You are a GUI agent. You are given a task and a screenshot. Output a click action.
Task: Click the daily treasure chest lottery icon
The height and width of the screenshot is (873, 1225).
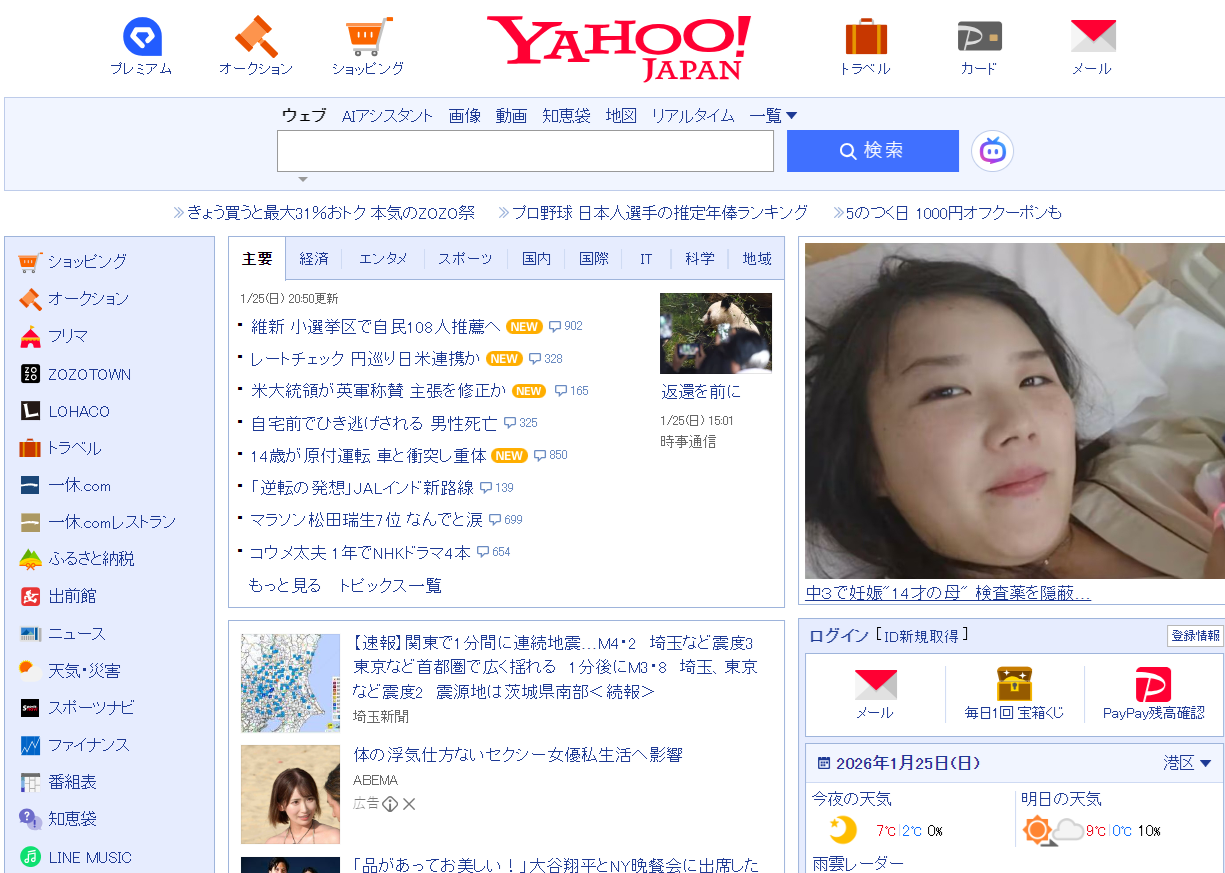point(1014,686)
